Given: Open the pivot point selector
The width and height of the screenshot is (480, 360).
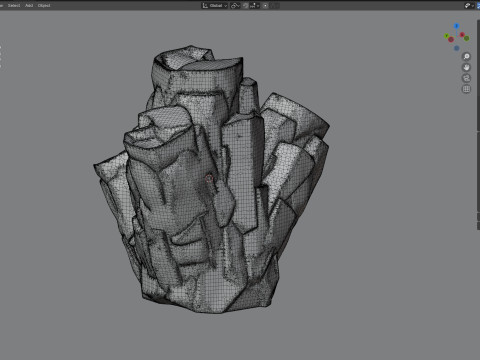Looking at the screenshot, I should [x=235, y=6].
